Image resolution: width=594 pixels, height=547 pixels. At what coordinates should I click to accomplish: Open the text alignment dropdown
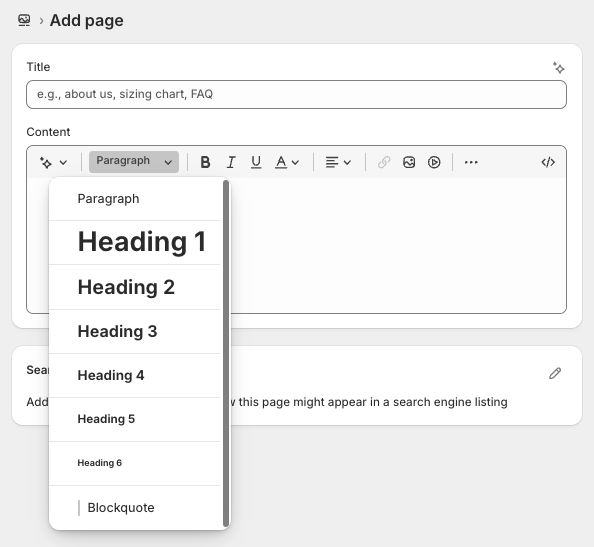pyautogui.click(x=338, y=162)
